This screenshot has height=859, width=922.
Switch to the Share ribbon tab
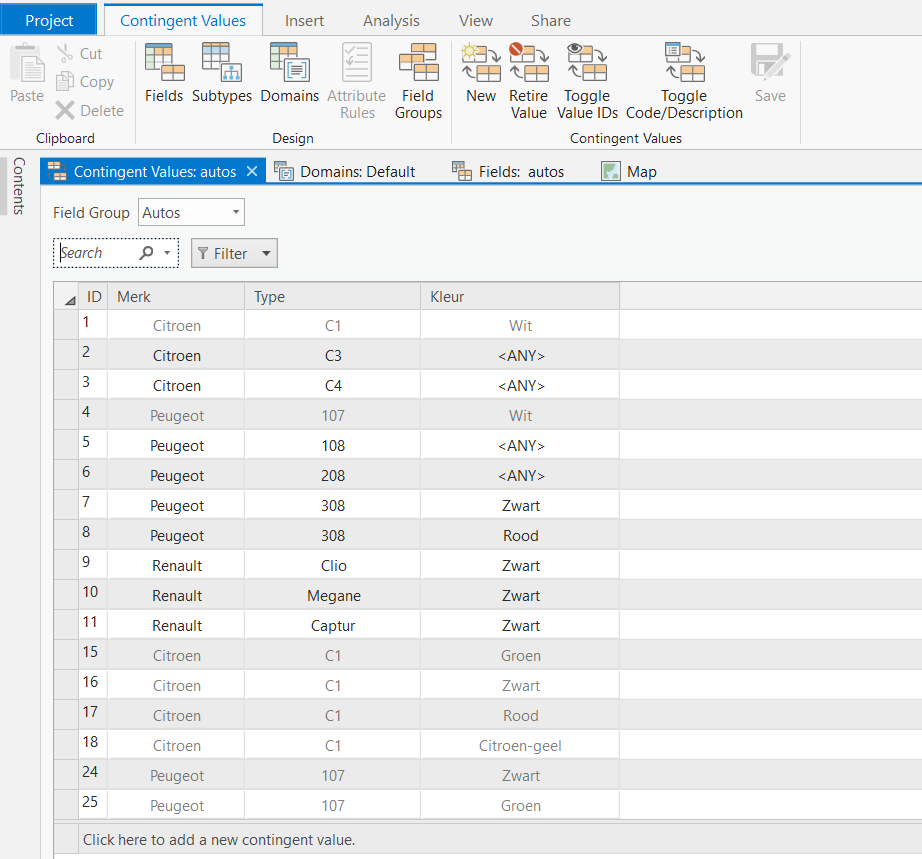coord(550,21)
